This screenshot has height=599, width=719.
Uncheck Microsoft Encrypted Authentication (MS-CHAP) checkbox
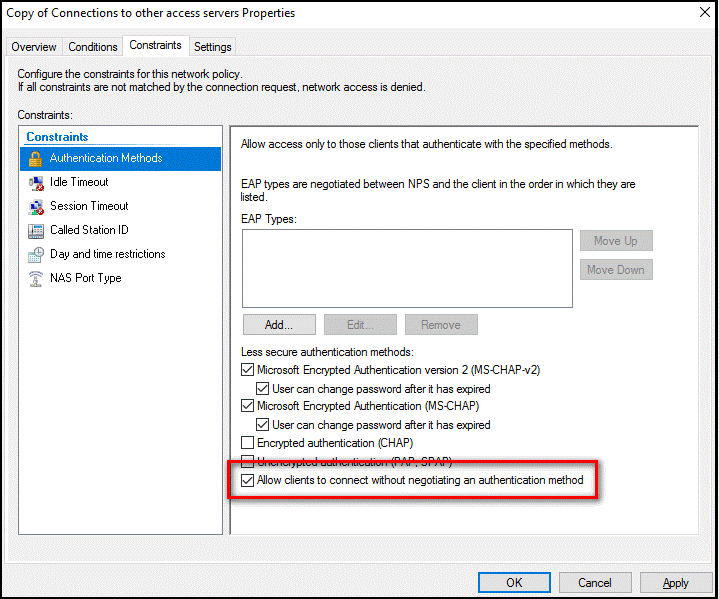click(x=247, y=406)
